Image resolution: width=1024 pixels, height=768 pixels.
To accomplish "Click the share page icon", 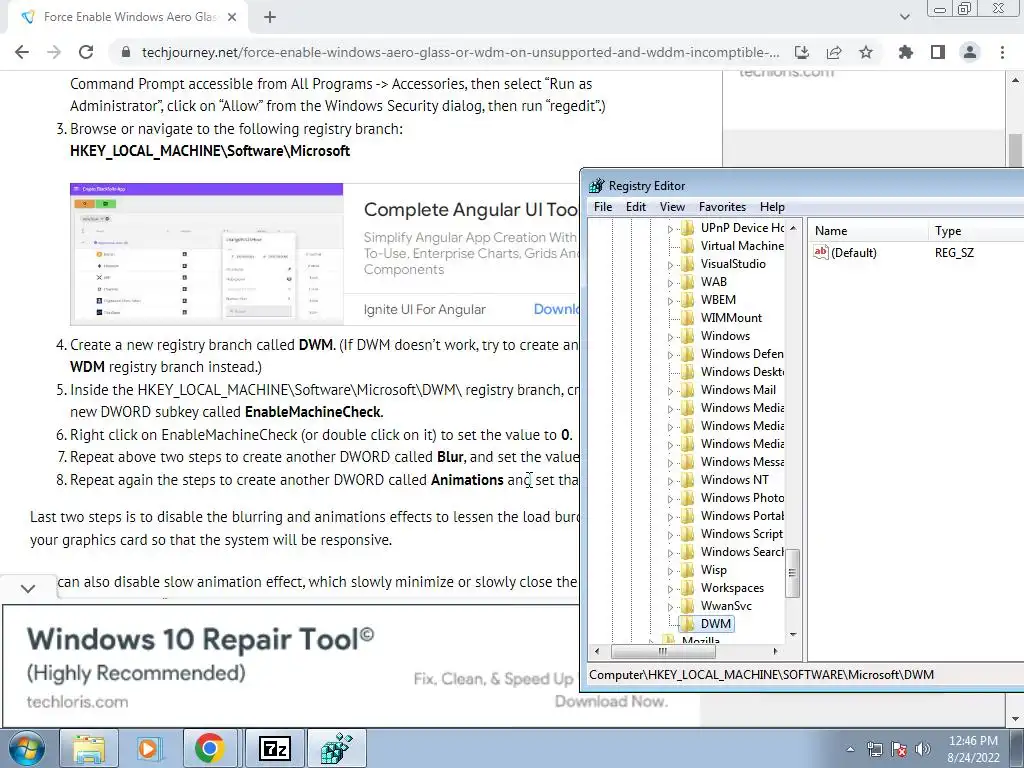I will [x=834, y=52].
